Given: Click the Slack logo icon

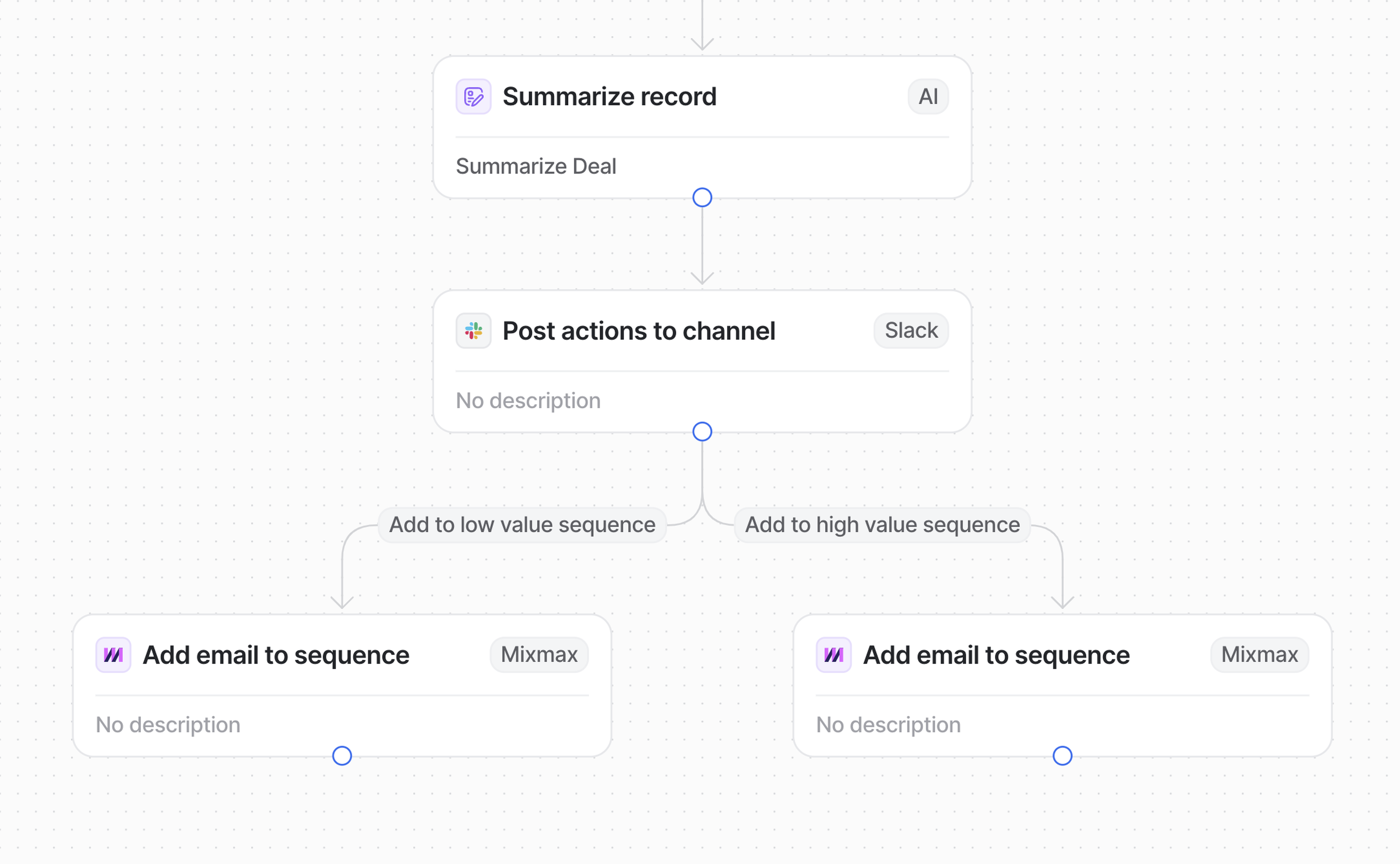Looking at the screenshot, I should (473, 330).
